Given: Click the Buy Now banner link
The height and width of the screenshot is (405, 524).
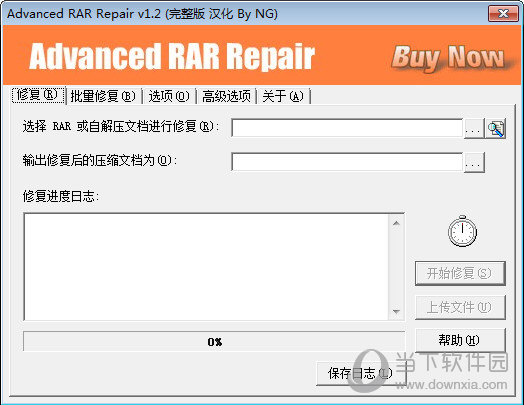Looking at the screenshot, I should pos(448,58).
